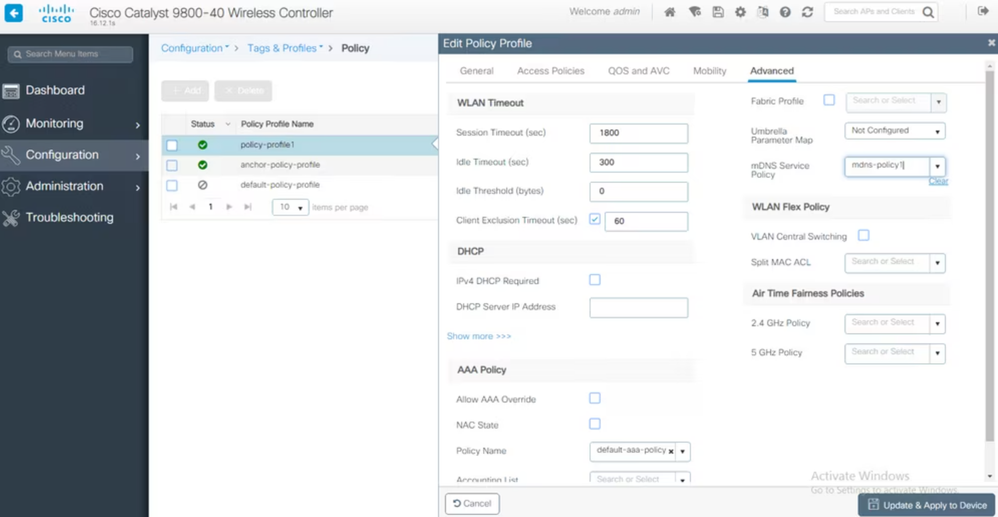This screenshot has height=517, width=998.
Task: Open the help question mark icon
Action: click(x=785, y=12)
